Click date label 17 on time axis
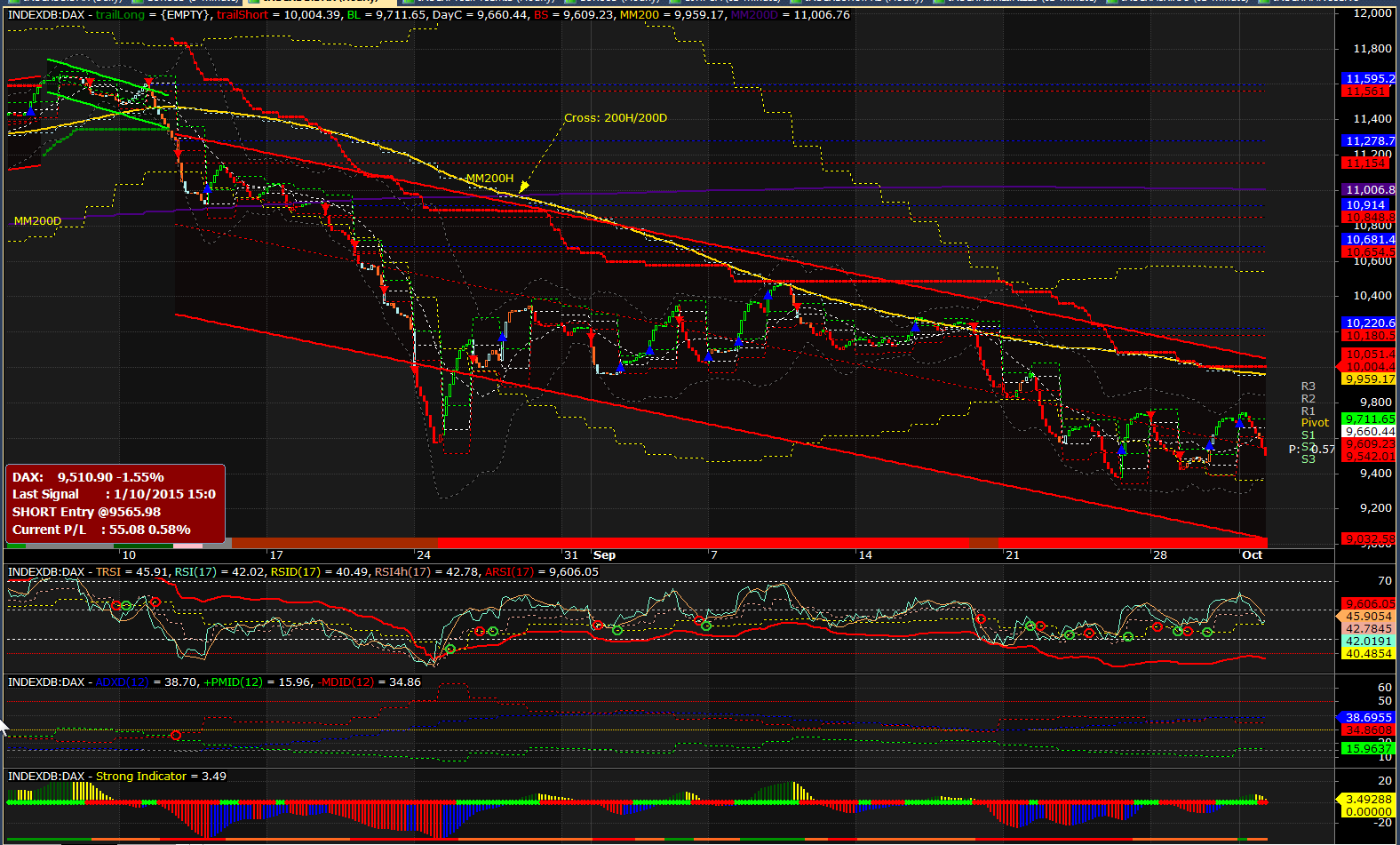Screen dimensions: 1400x845 [x=276, y=554]
